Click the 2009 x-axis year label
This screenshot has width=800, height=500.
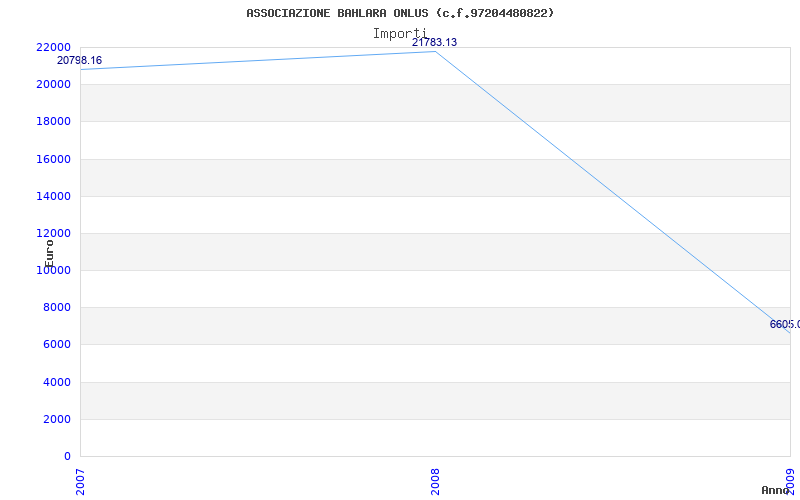[x=790, y=482]
